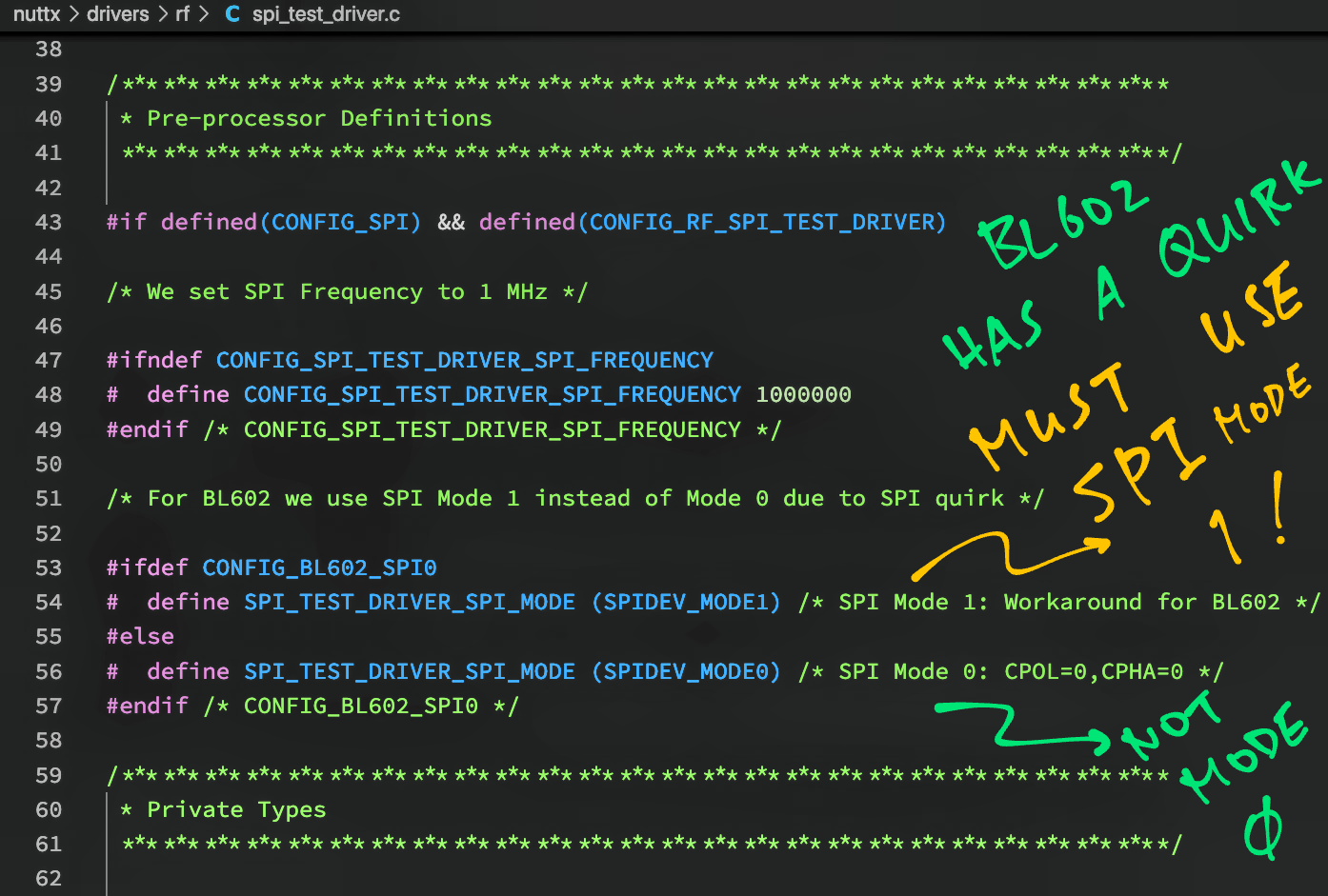The image size is (1328, 896).
Task: Click the CONFIG_SPI macro on line 43
Action: pos(340,222)
